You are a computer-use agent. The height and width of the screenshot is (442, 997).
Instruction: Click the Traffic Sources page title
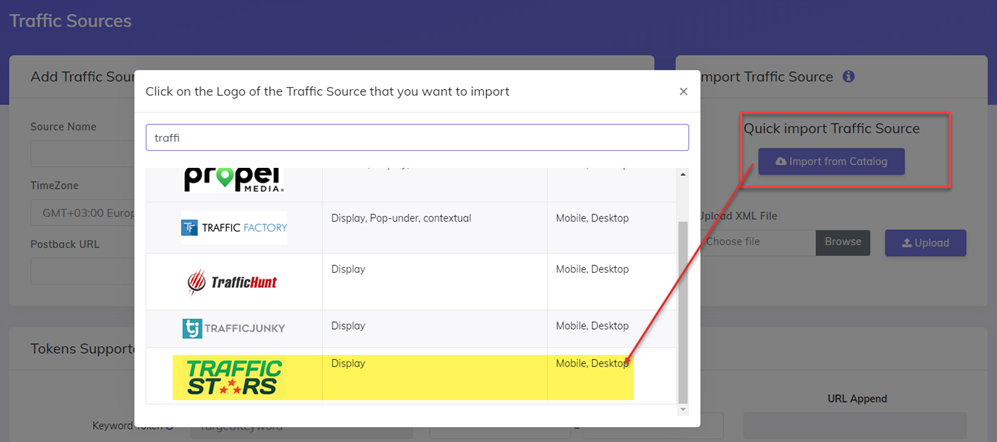pyautogui.click(x=71, y=20)
